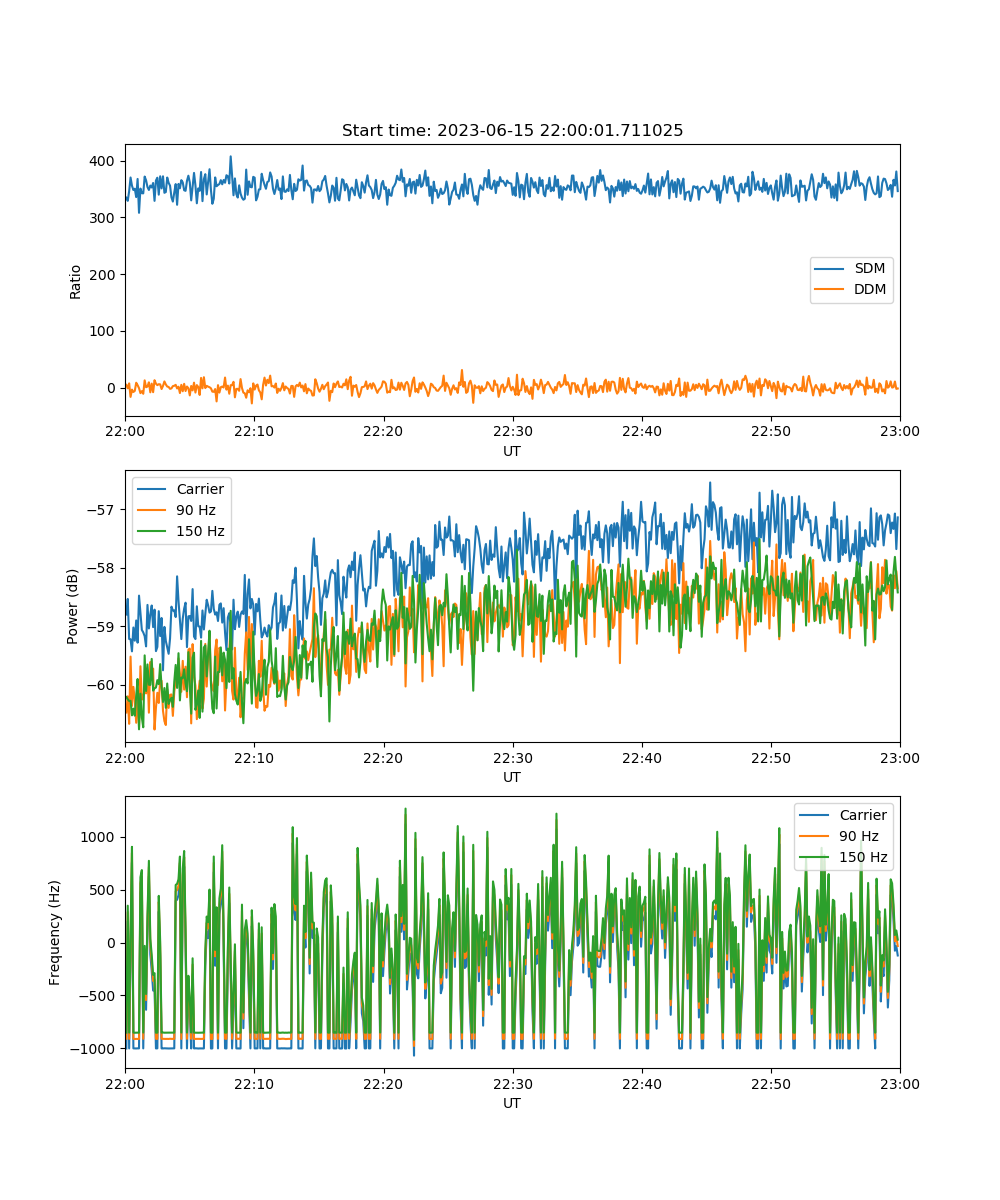Click the 23:00 tick under Frequency plot
The width and height of the screenshot is (1000, 1200).
pyautogui.click(x=900, y=1083)
